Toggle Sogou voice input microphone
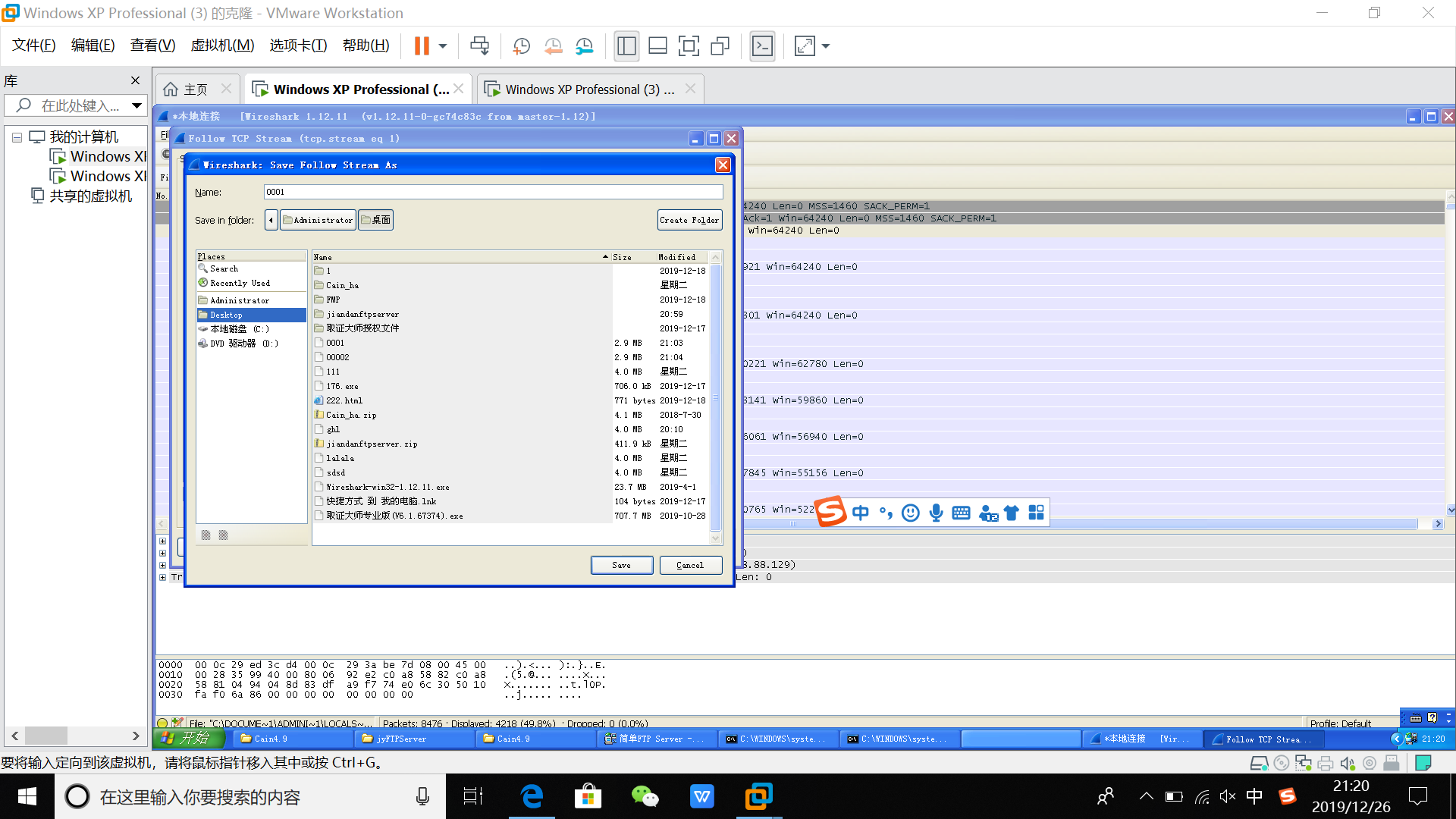The height and width of the screenshot is (819, 1456). point(936,513)
